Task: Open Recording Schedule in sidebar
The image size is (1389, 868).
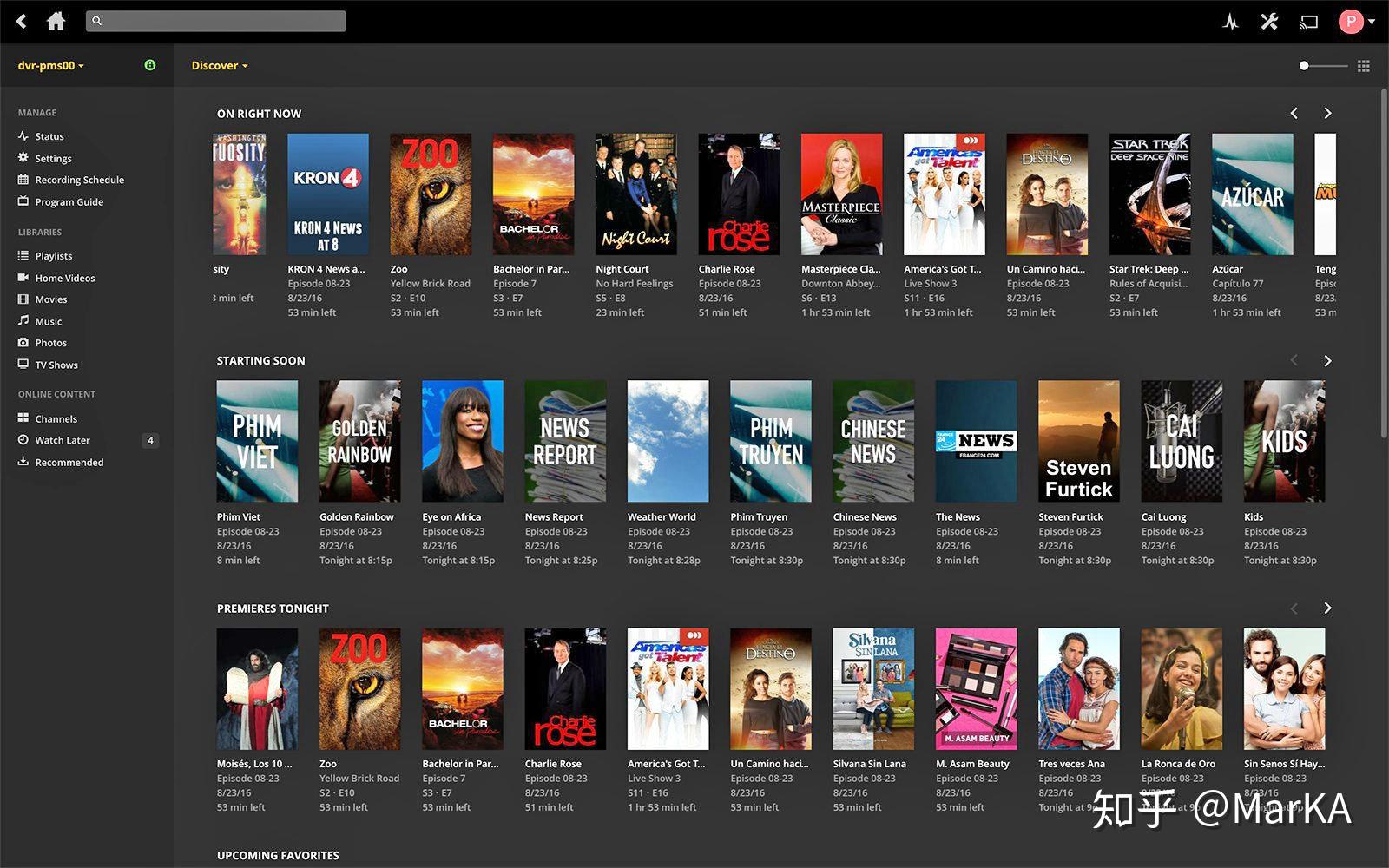Action: tap(79, 180)
